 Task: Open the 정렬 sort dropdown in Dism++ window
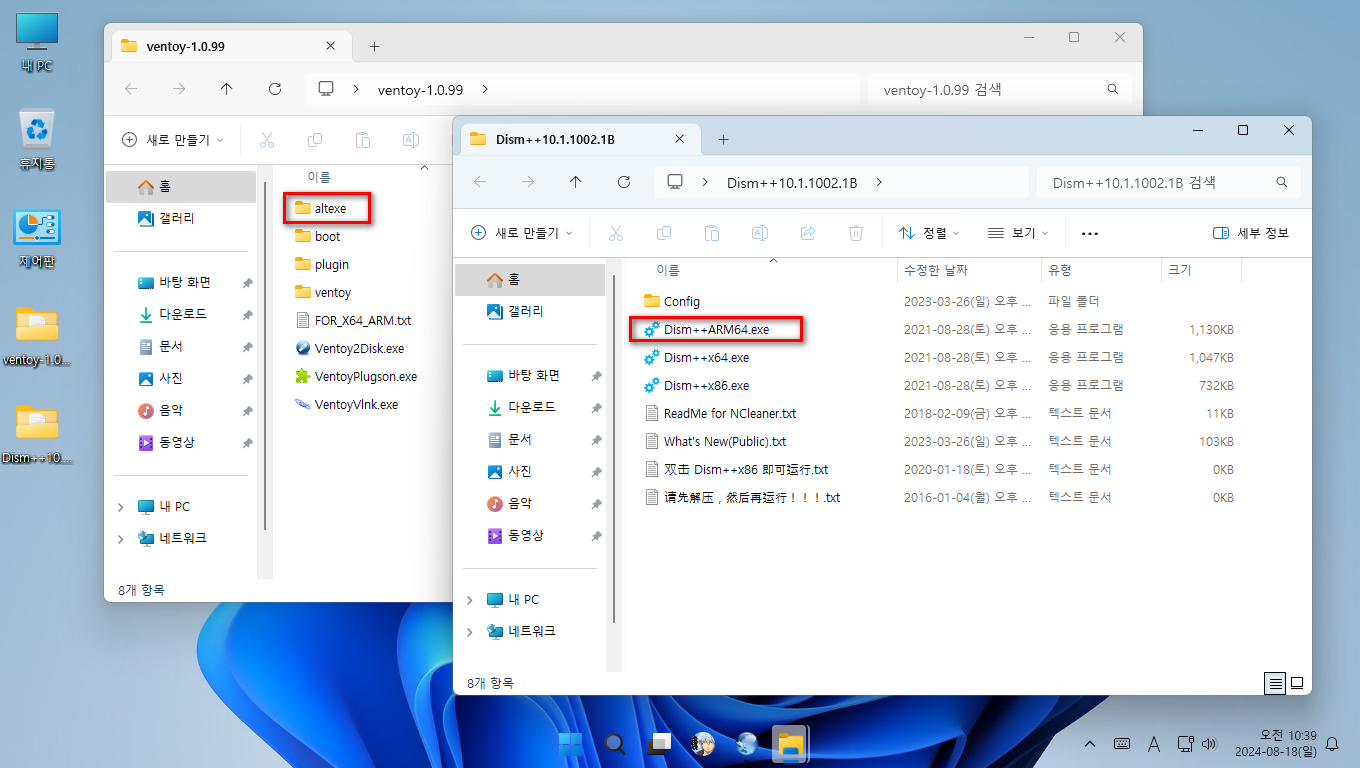[x=929, y=233]
